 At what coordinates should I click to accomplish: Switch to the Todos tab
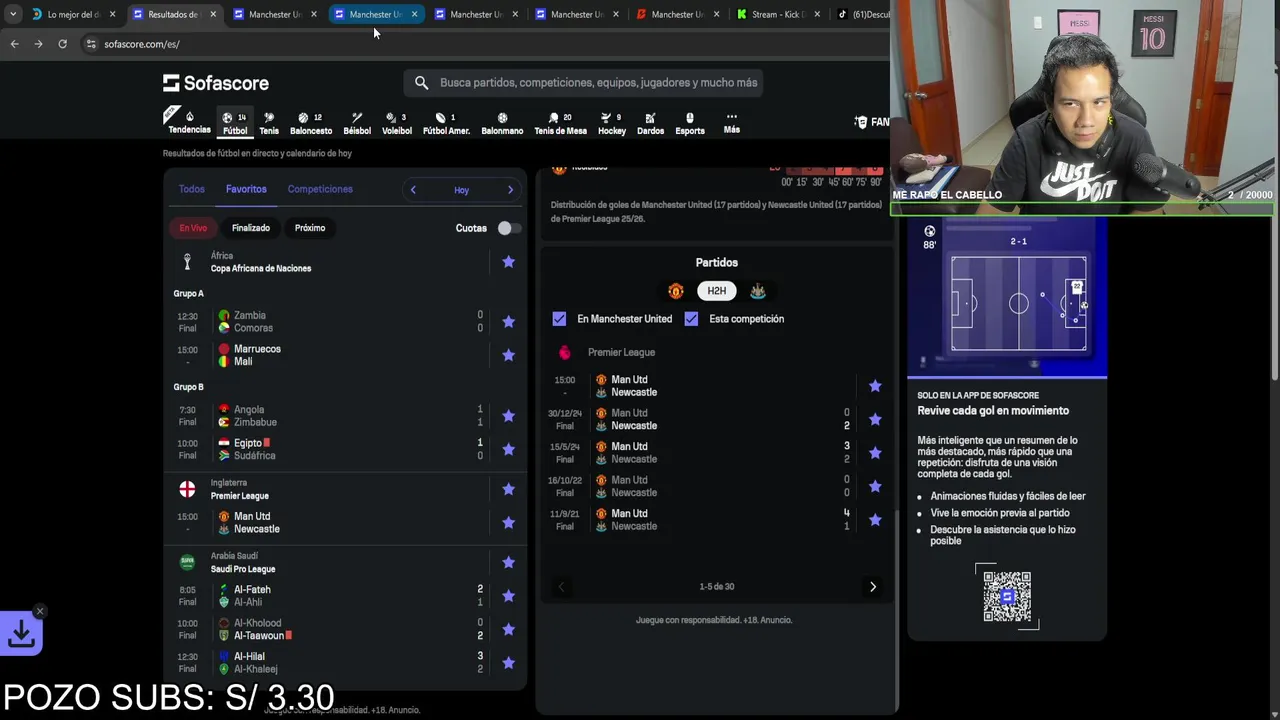pos(191,189)
